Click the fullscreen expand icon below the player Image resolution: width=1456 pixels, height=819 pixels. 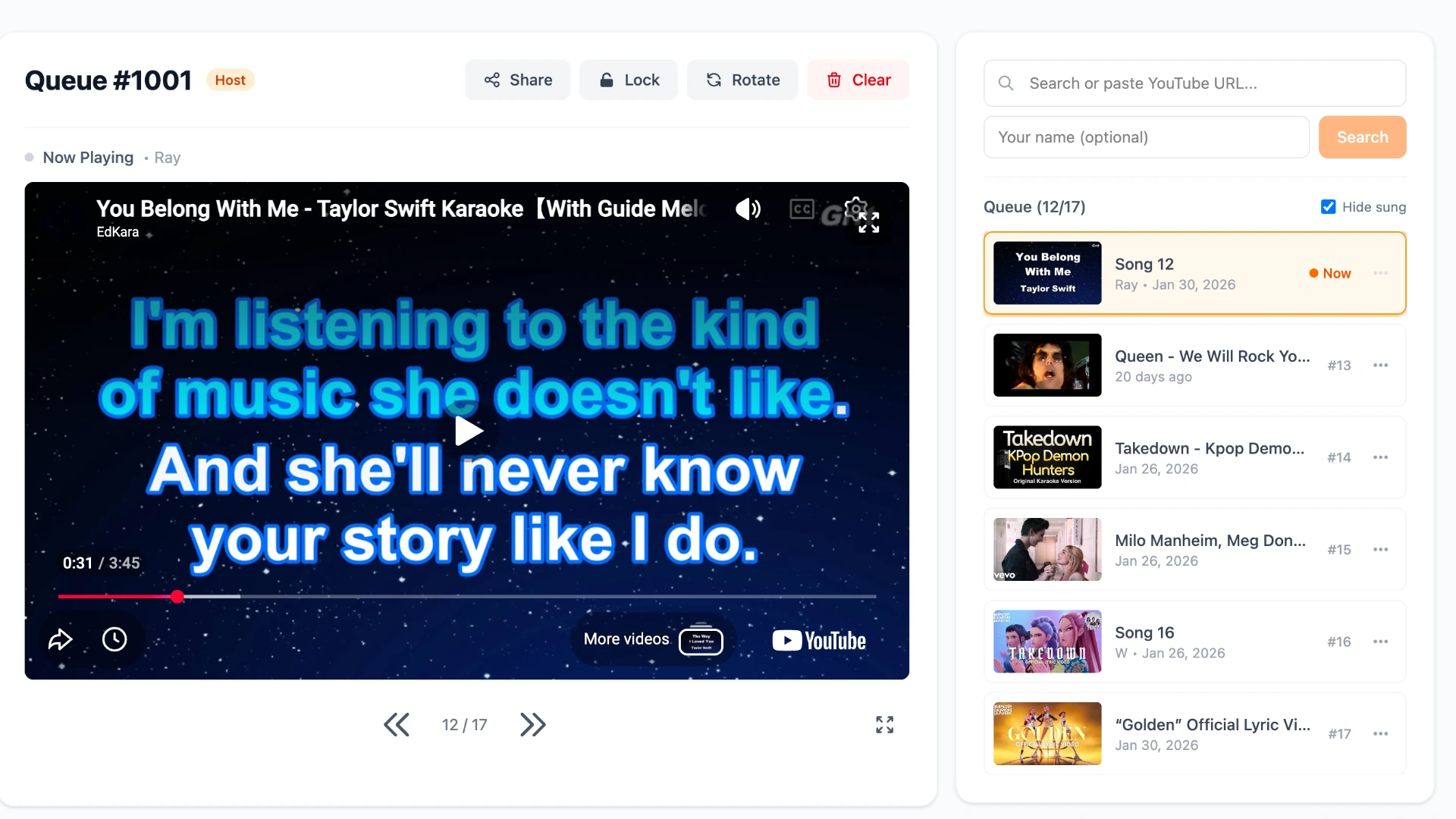884,724
